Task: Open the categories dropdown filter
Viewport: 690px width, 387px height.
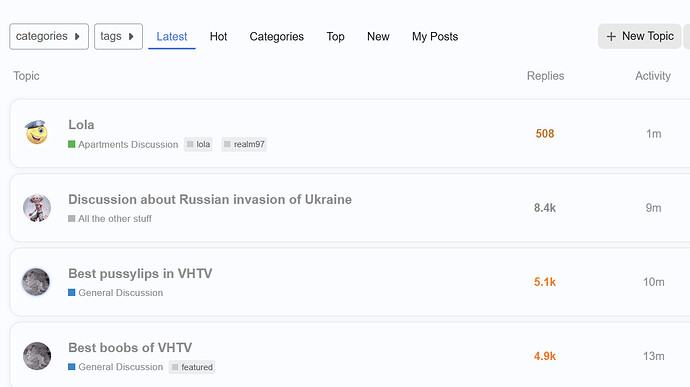Action: pyautogui.click(x=49, y=37)
